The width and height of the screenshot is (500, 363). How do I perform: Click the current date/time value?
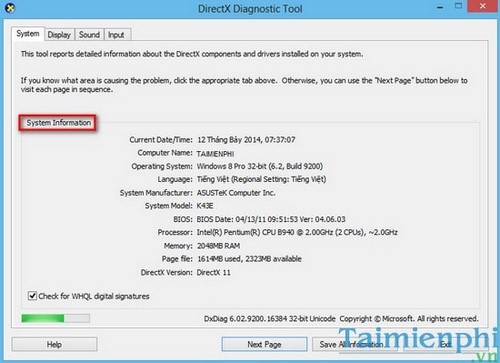point(246,140)
